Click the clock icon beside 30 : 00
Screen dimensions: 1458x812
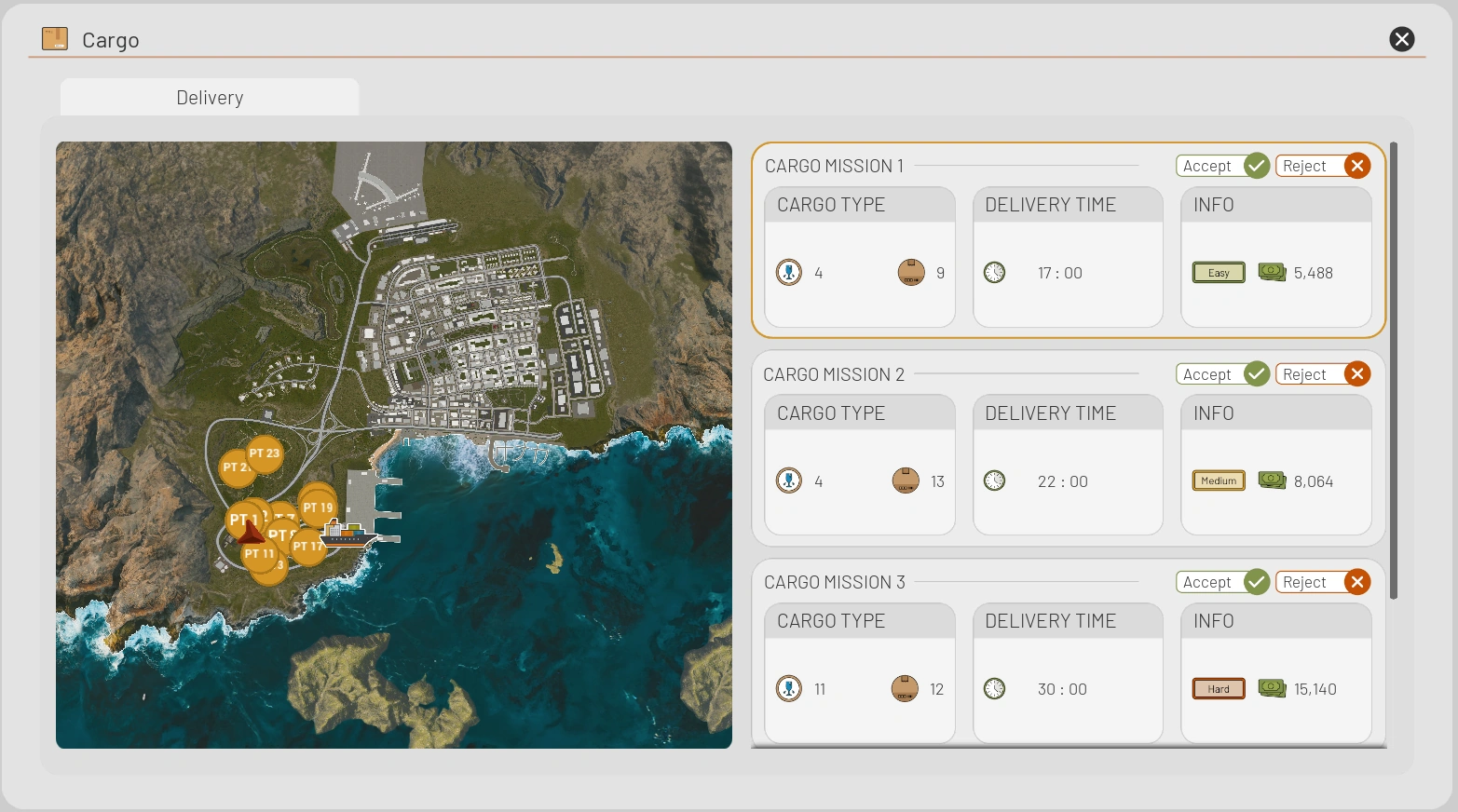[x=995, y=689]
